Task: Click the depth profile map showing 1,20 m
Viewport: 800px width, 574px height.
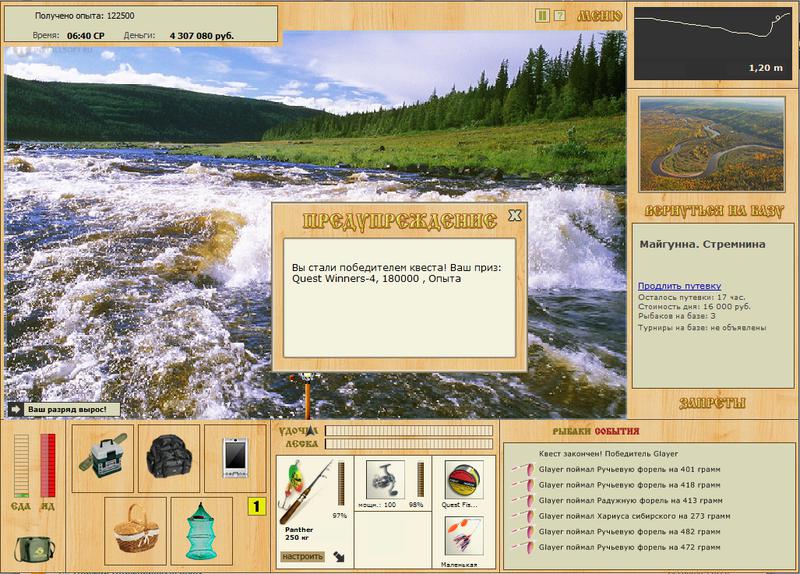Action: [x=712, y=43]
